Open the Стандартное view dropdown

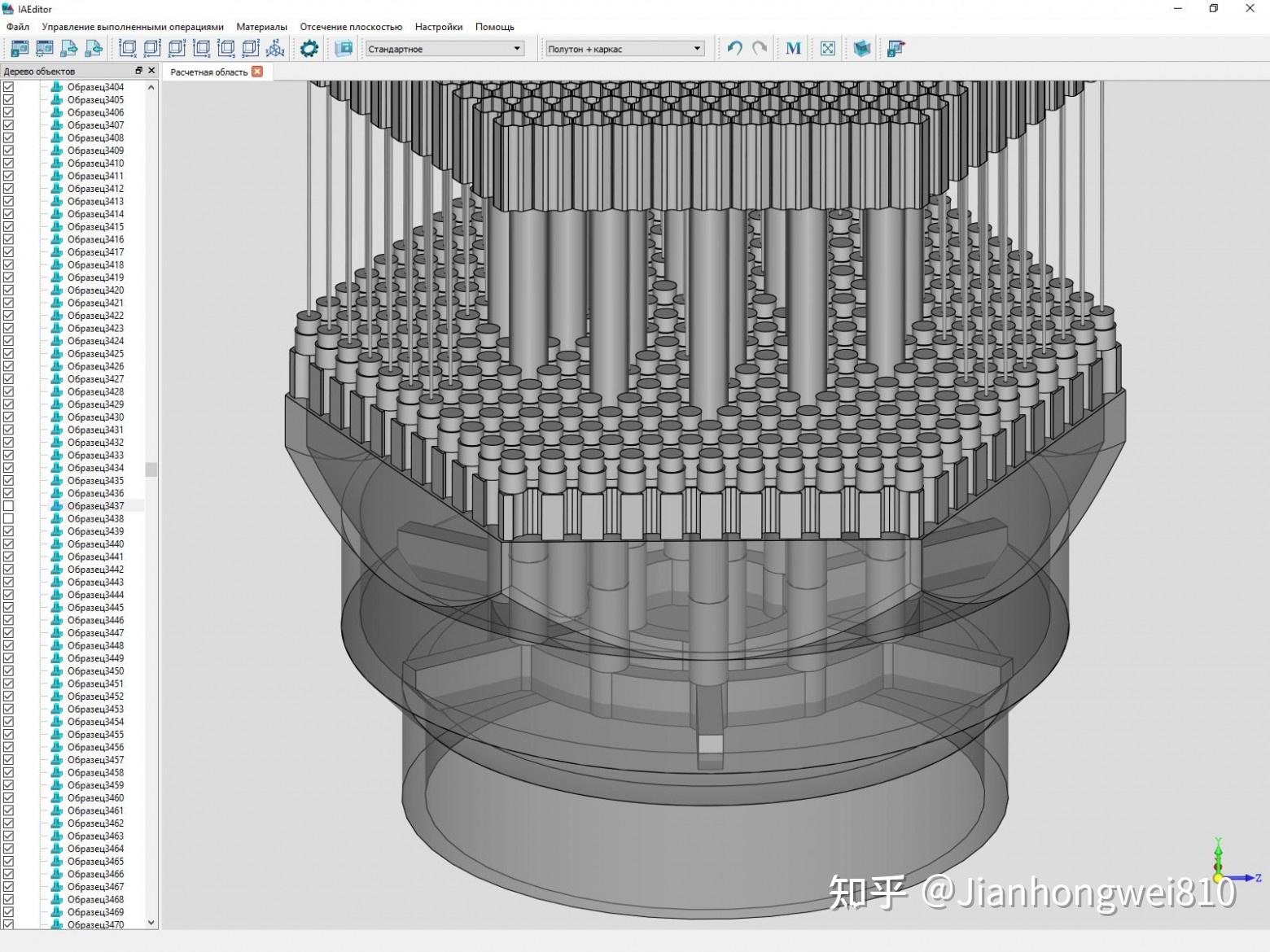515,48
